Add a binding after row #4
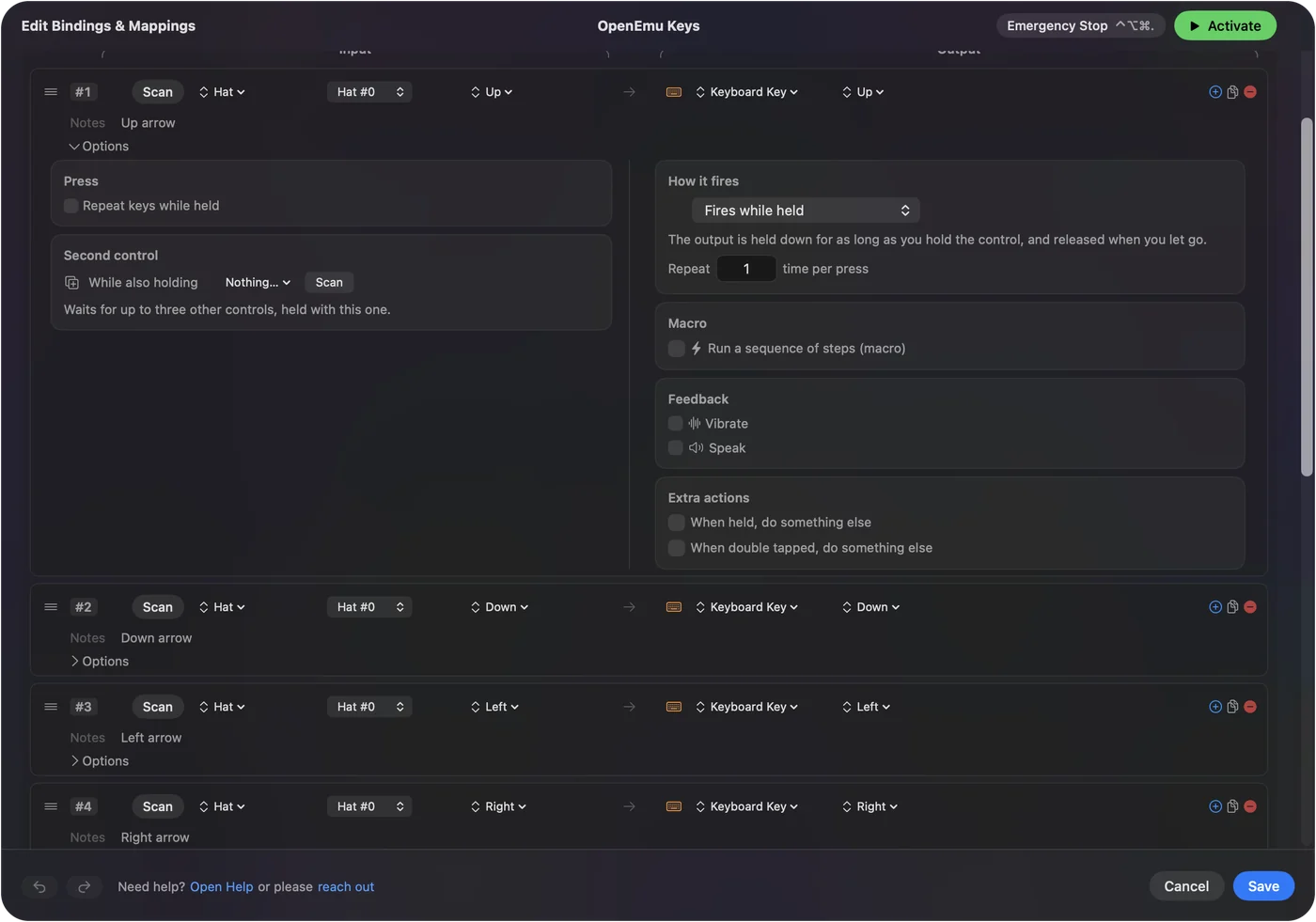The width and height of the screenshot is (1316, 922). (1215, 806)
